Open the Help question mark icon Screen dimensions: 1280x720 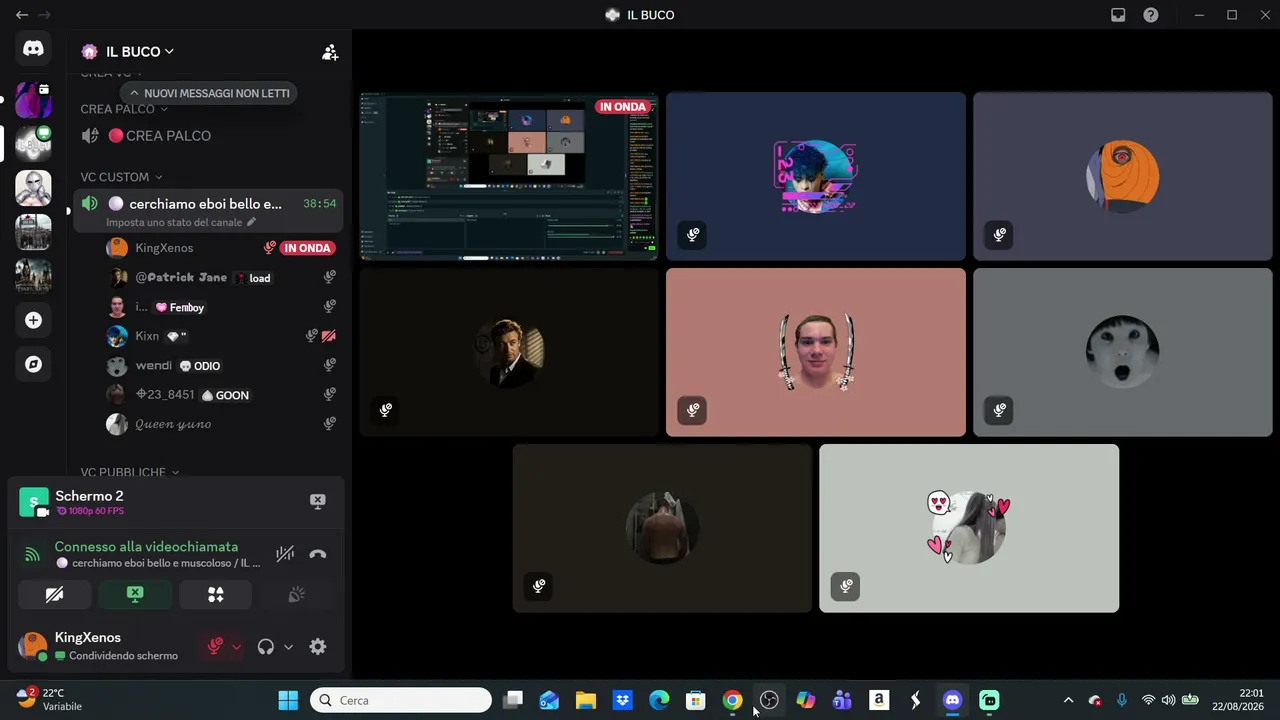(x=1151, y=15)
